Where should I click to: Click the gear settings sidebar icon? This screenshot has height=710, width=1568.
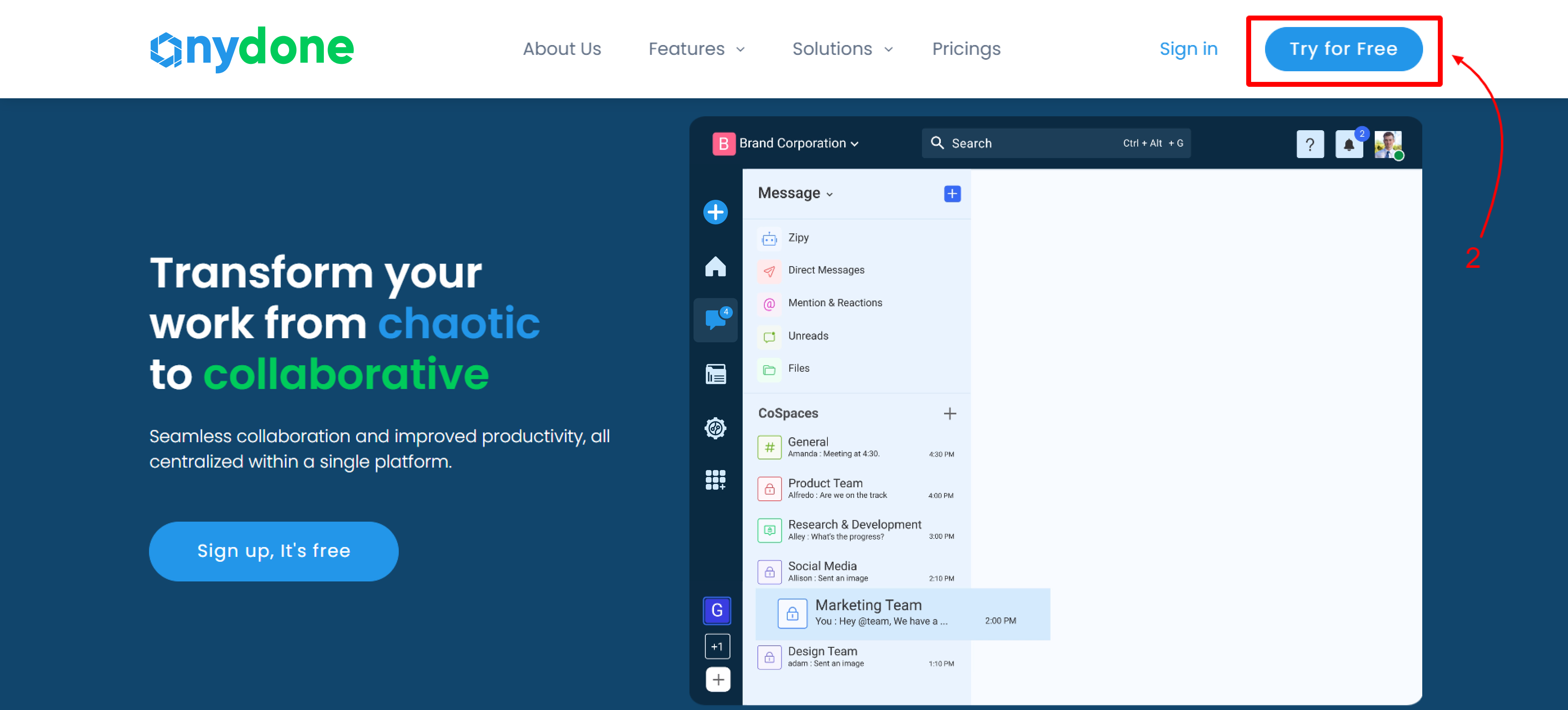point(715,428)
